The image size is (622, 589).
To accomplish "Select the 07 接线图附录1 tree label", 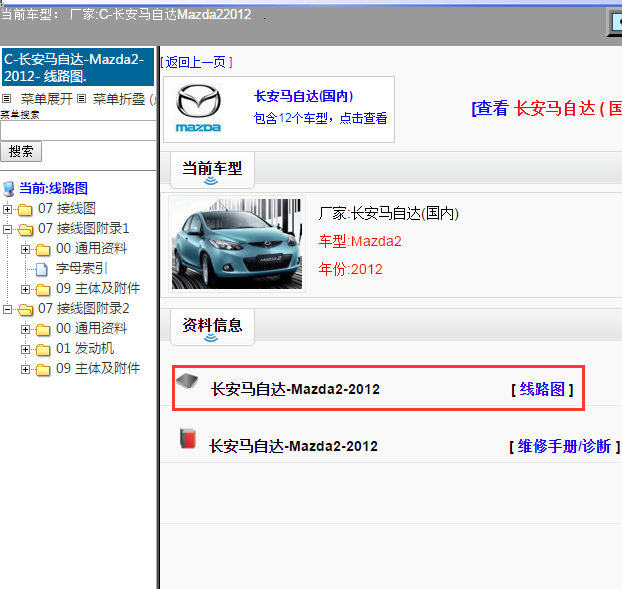I will (x=84, y=228).
